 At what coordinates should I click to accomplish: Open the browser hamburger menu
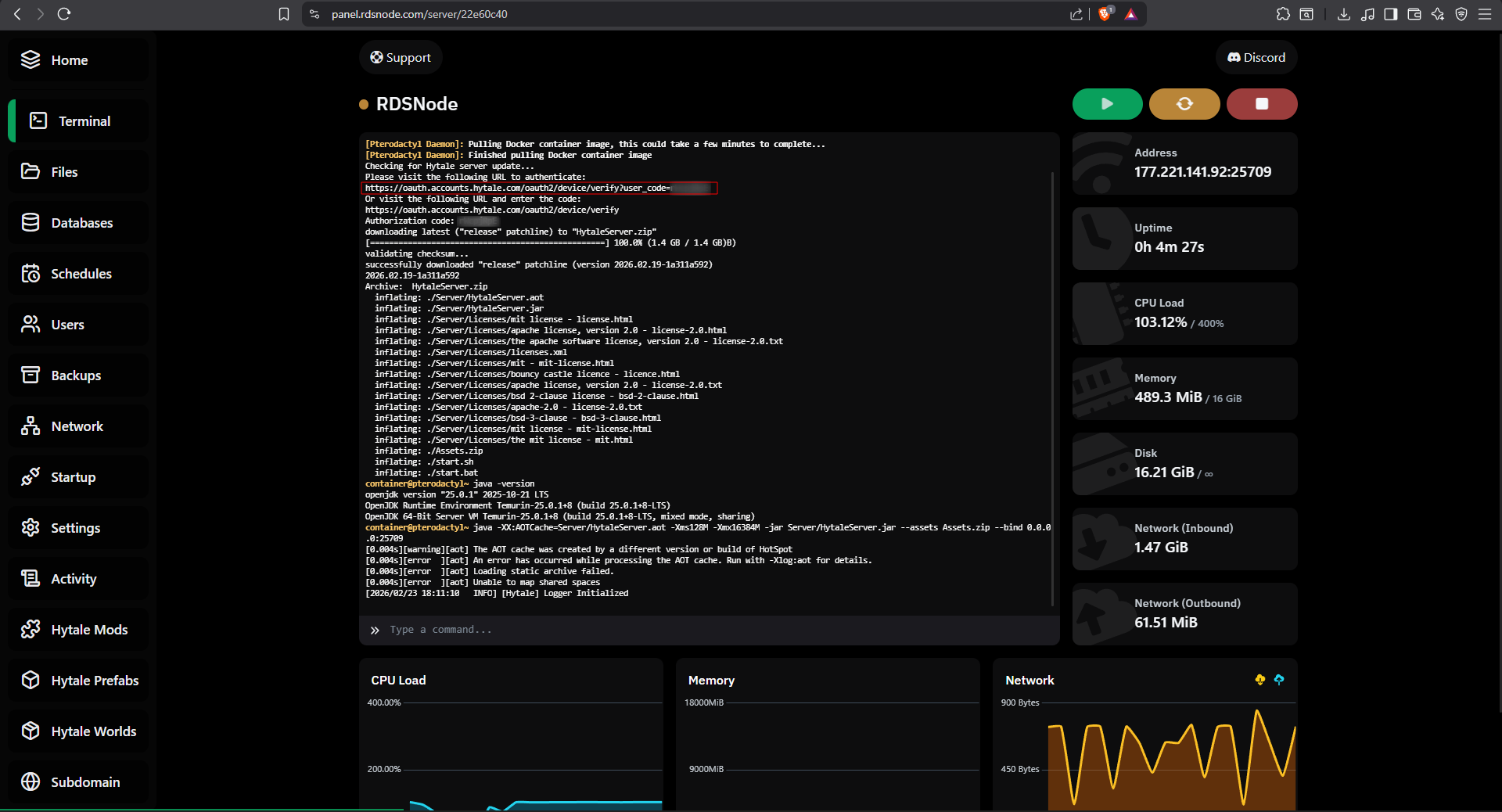[1485, 14]
